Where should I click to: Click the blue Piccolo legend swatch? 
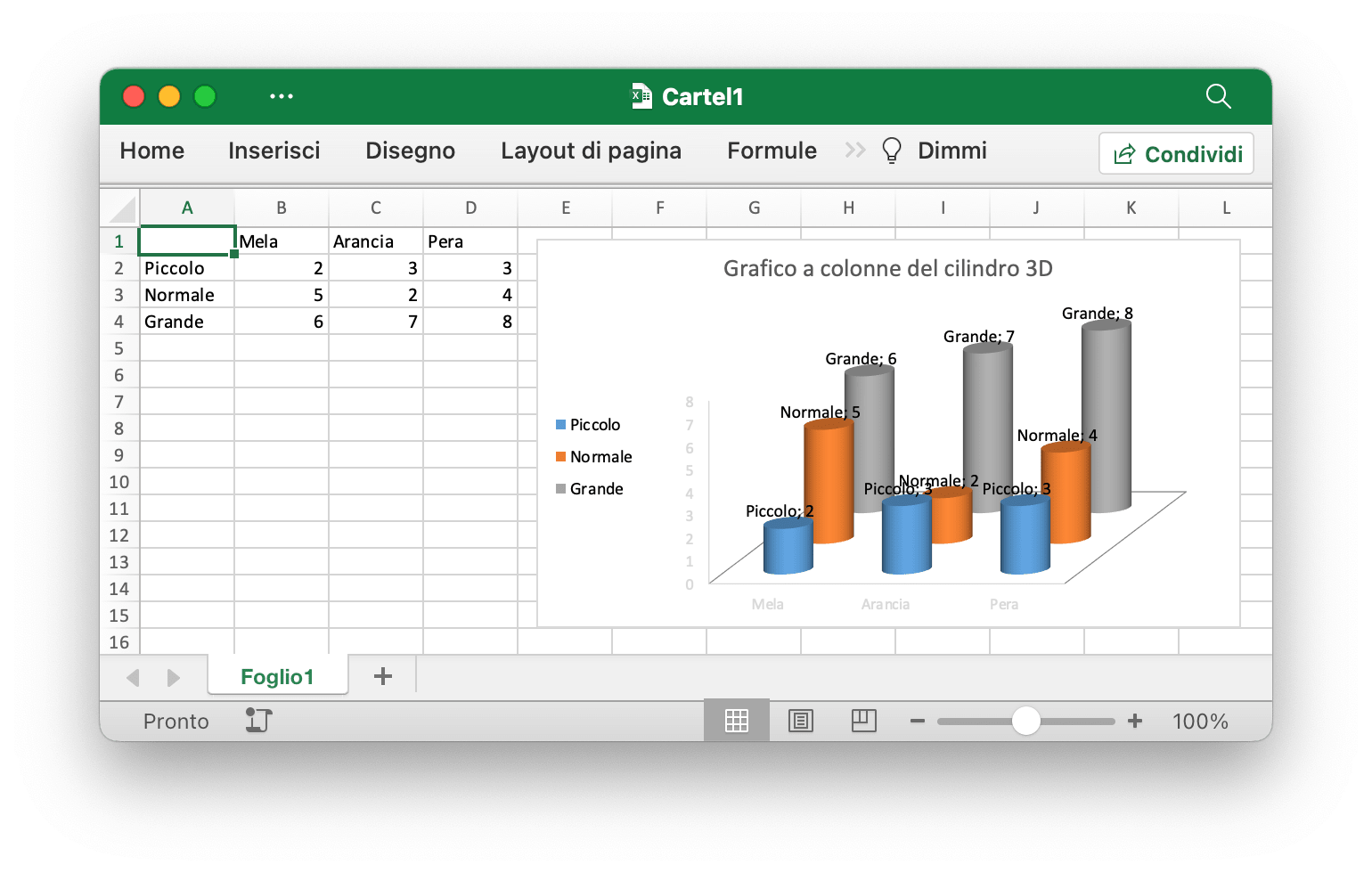(561, 425)
